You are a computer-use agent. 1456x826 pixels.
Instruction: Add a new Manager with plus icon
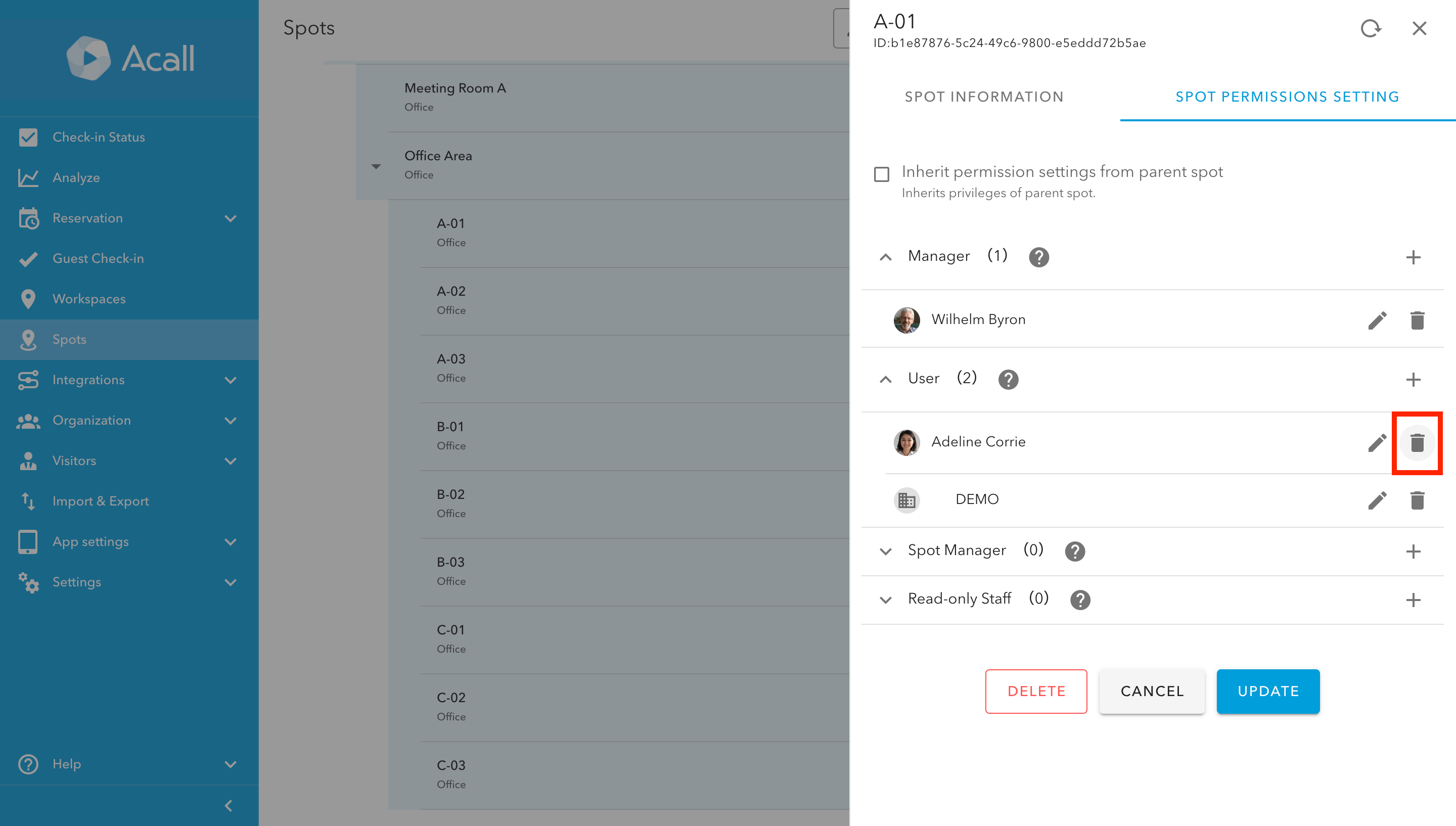[x=1413, y=257]
